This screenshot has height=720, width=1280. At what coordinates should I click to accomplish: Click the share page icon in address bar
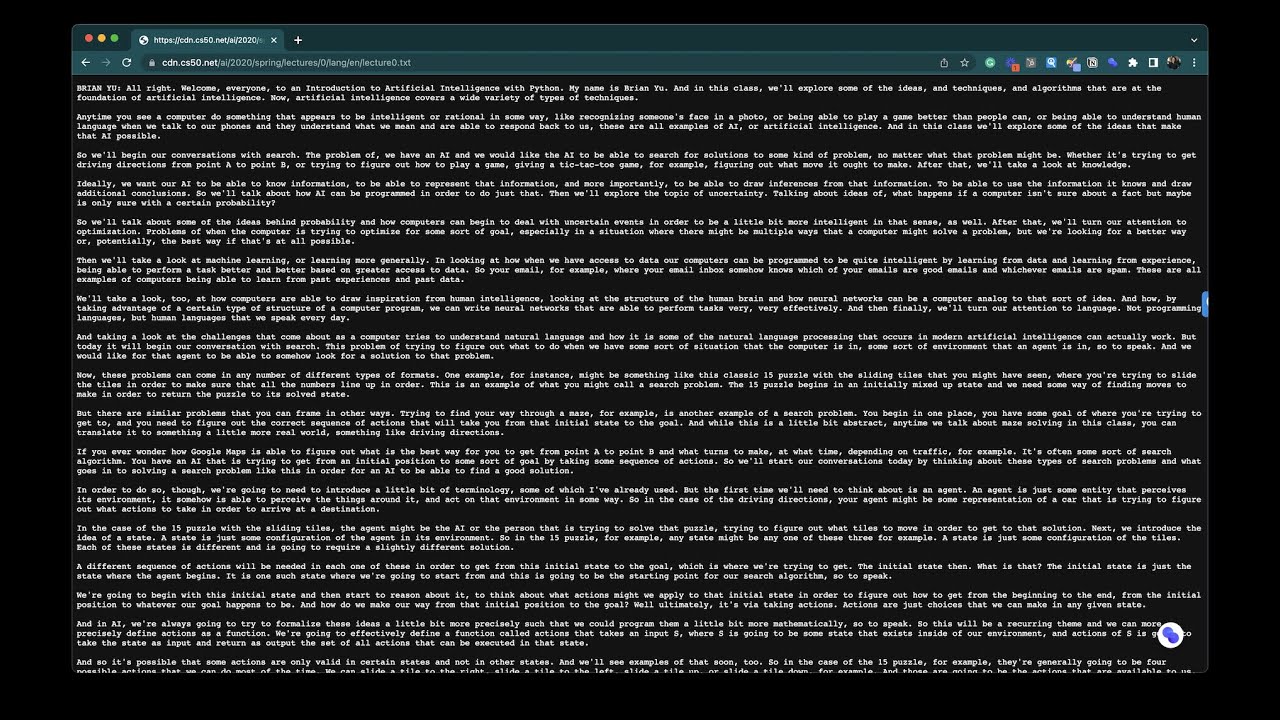pos(944,62)
